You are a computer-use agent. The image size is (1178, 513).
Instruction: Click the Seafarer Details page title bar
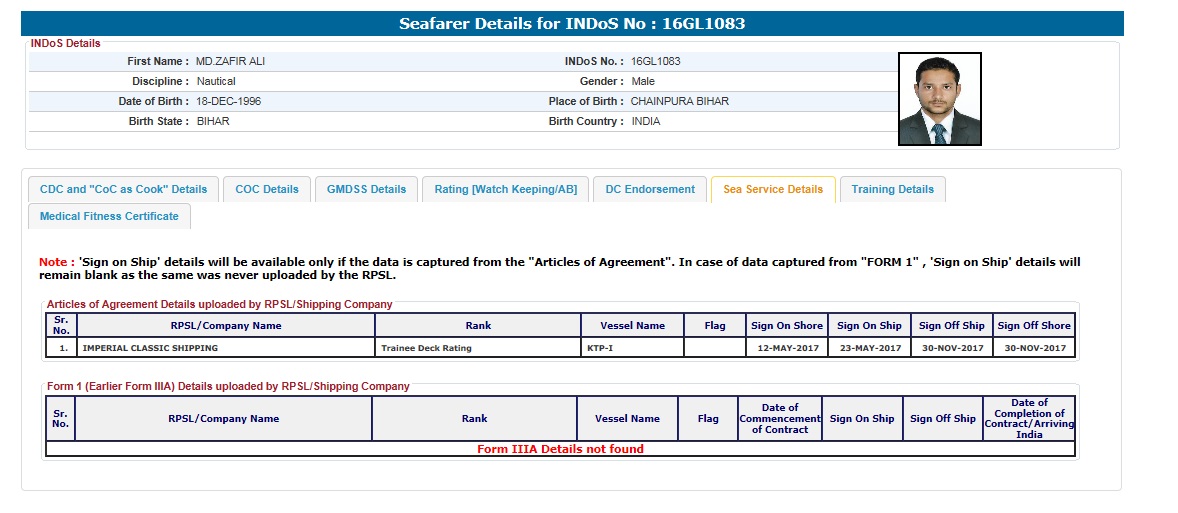point(572,24)
